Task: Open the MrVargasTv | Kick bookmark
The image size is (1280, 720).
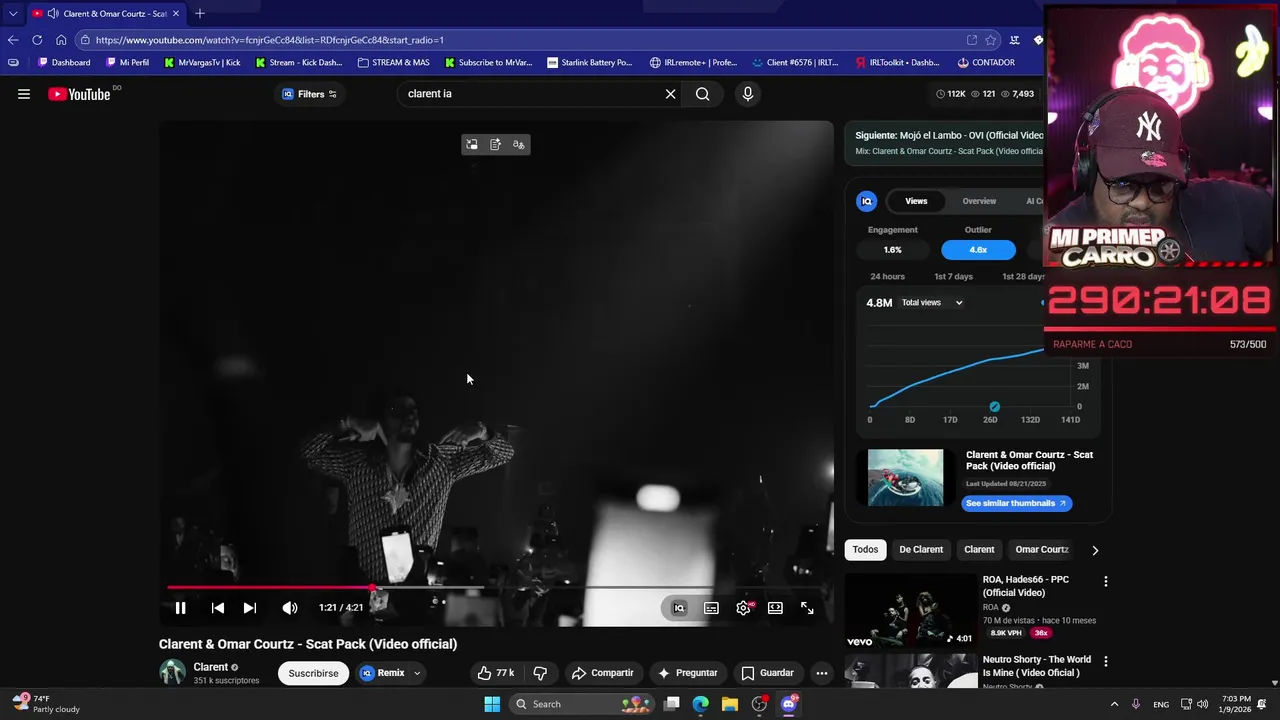Action: [201, 62]
